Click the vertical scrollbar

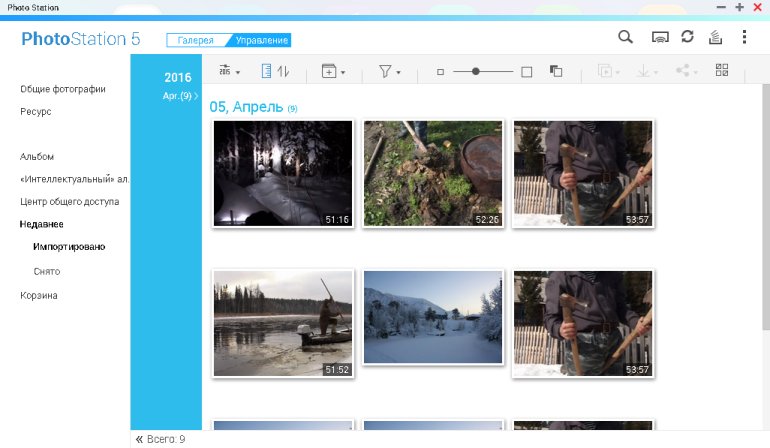[766, 206]
